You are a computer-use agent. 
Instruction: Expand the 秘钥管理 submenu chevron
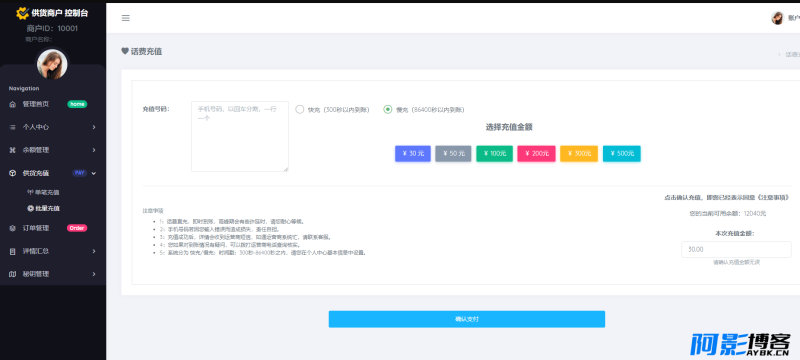click(94, 274)
